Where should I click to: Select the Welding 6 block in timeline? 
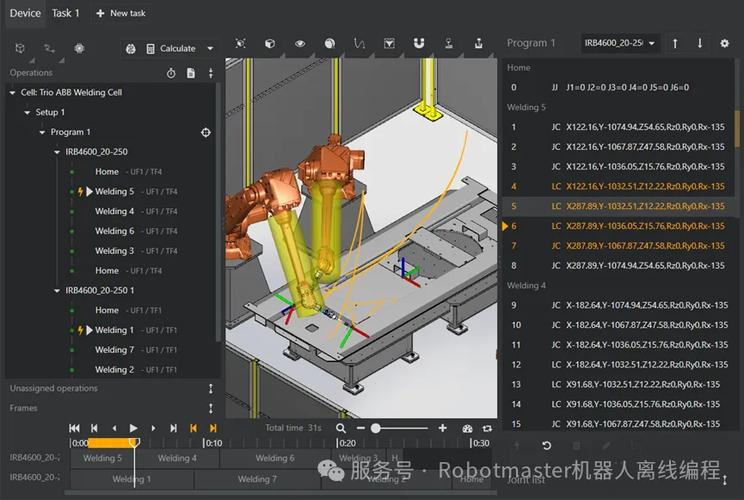click(x=275, y=458)
